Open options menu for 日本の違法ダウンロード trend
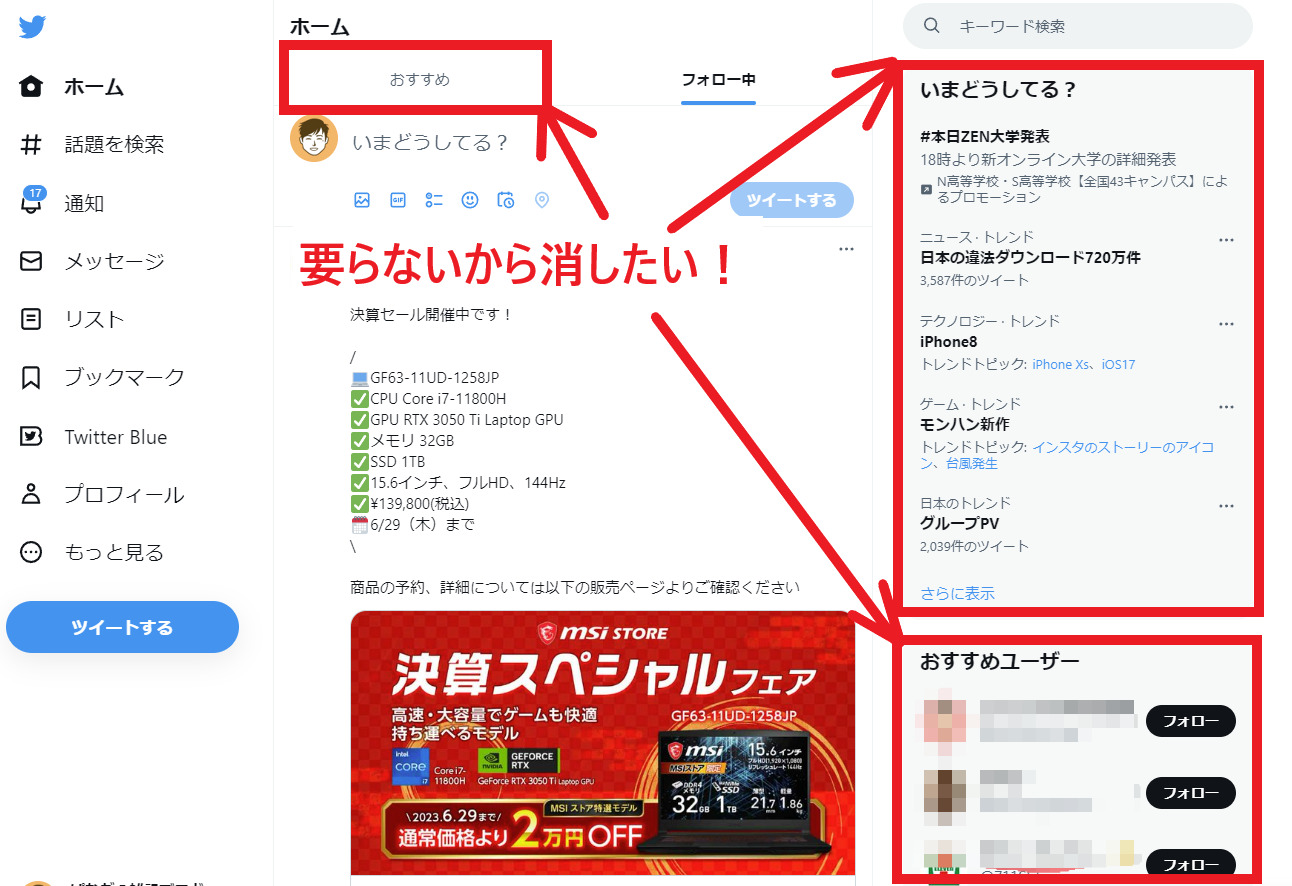The image size is (1292, 886). coord(1227,239)
